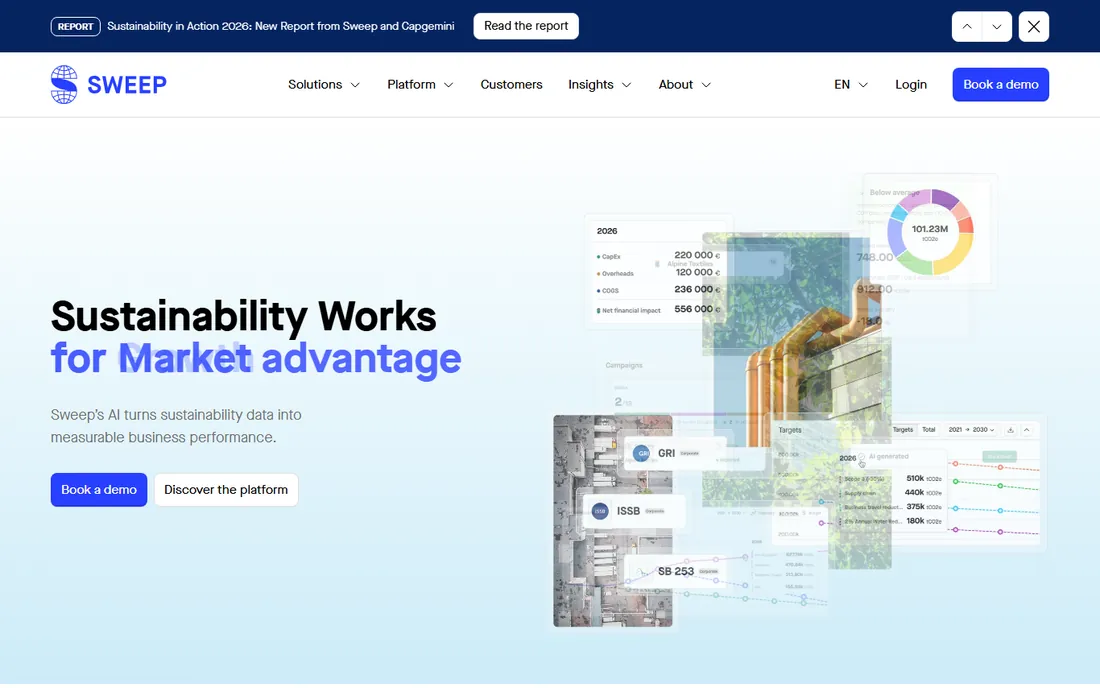Go to the Customers page
The image size is (1100, 688).
(x=511, y=84)
